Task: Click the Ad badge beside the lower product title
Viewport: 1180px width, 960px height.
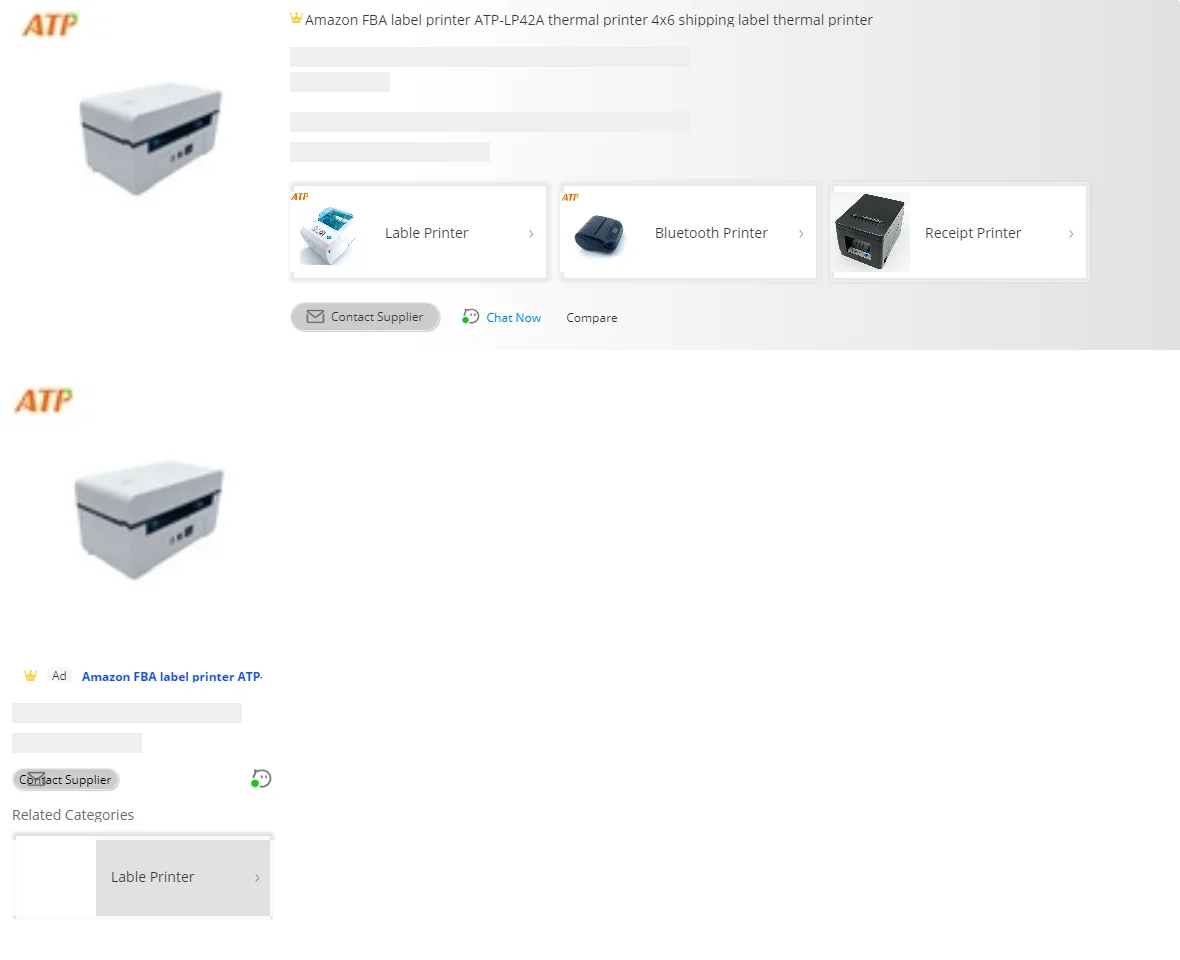Action: pos(59,676)
